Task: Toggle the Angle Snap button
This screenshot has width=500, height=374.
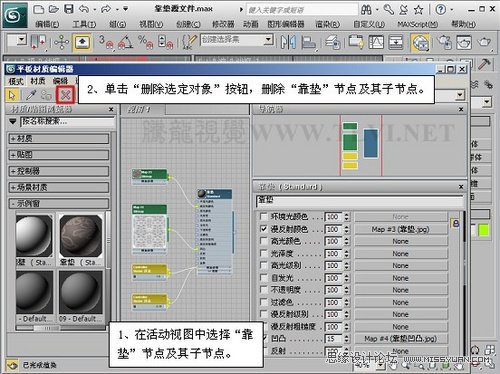Action: (x=126, y=42)
